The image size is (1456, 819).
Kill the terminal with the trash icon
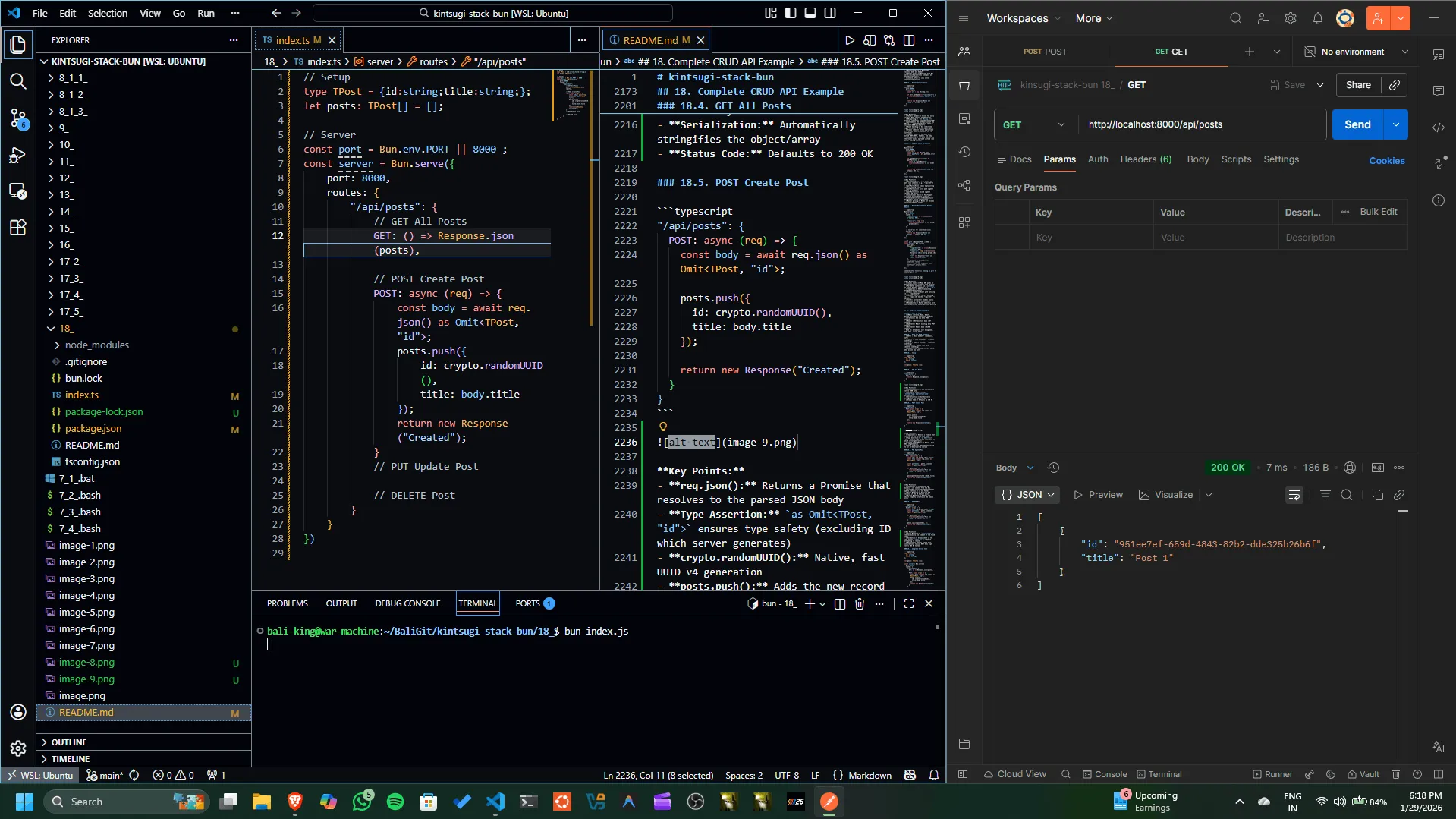860,604
